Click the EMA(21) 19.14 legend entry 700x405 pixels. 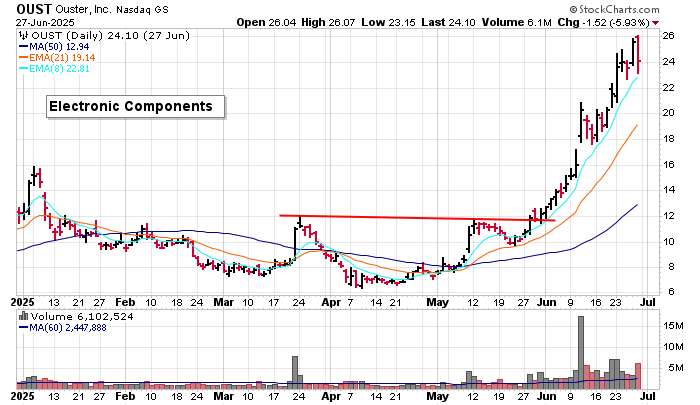57,58
